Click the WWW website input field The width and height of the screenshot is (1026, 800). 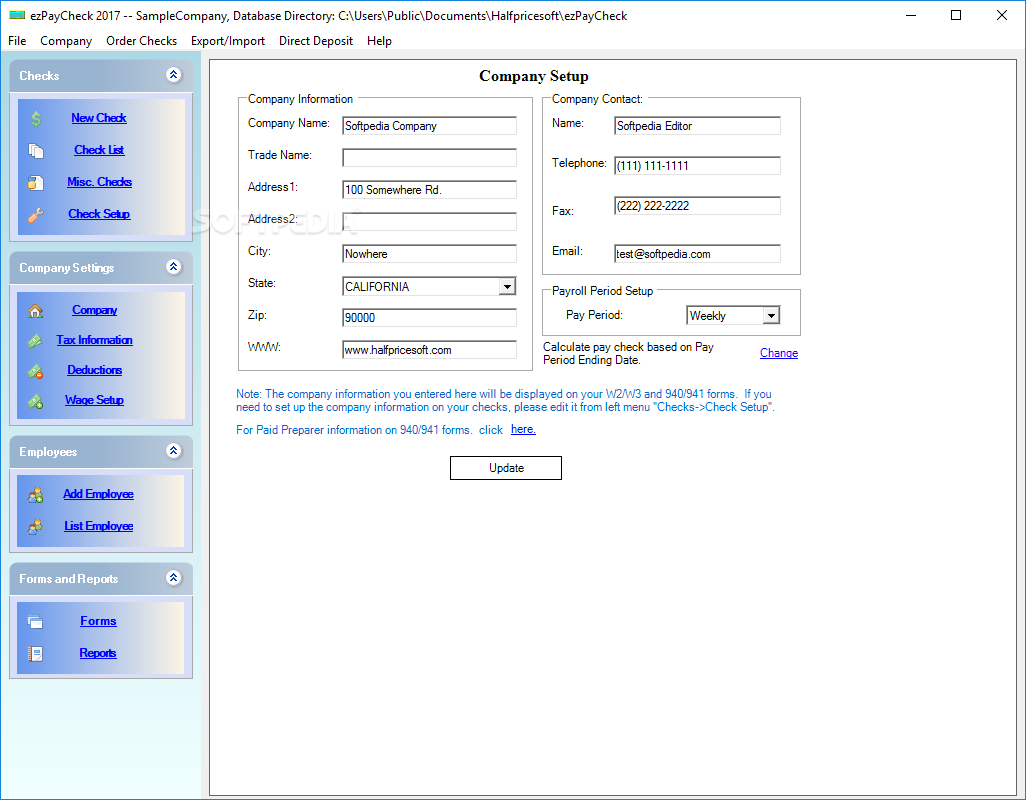[429, 350]
